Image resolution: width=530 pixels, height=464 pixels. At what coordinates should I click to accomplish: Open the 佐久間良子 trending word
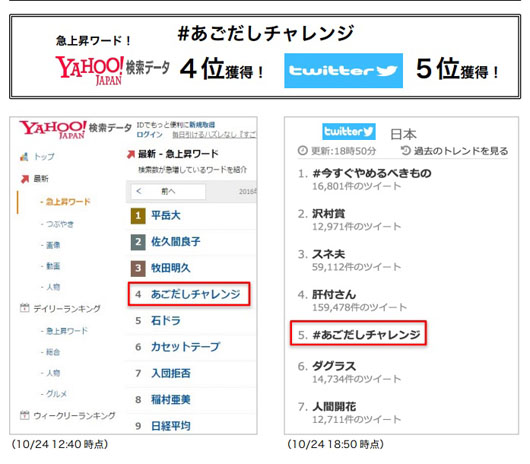[x=176, y=242]
